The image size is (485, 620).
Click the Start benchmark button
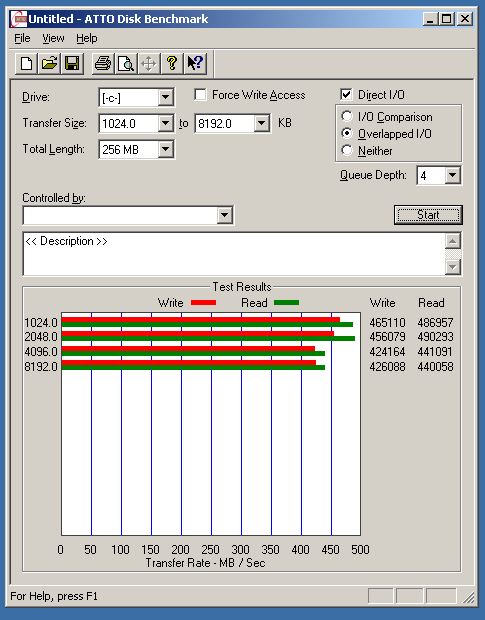pyautogui.click(x=428, y=215)
